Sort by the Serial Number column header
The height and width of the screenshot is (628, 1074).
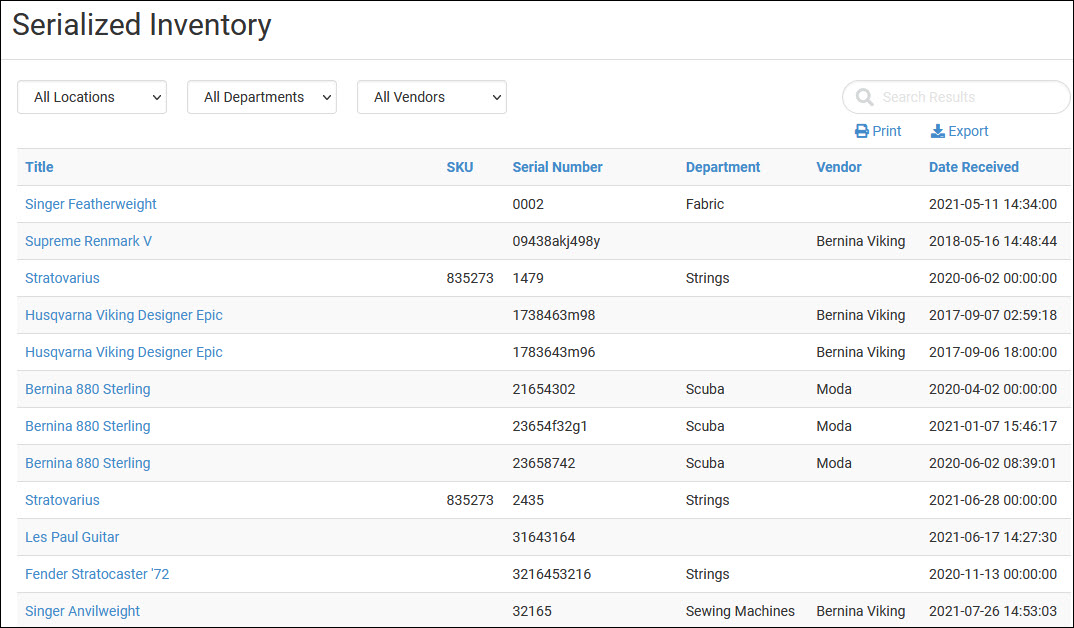pos(557,167)
